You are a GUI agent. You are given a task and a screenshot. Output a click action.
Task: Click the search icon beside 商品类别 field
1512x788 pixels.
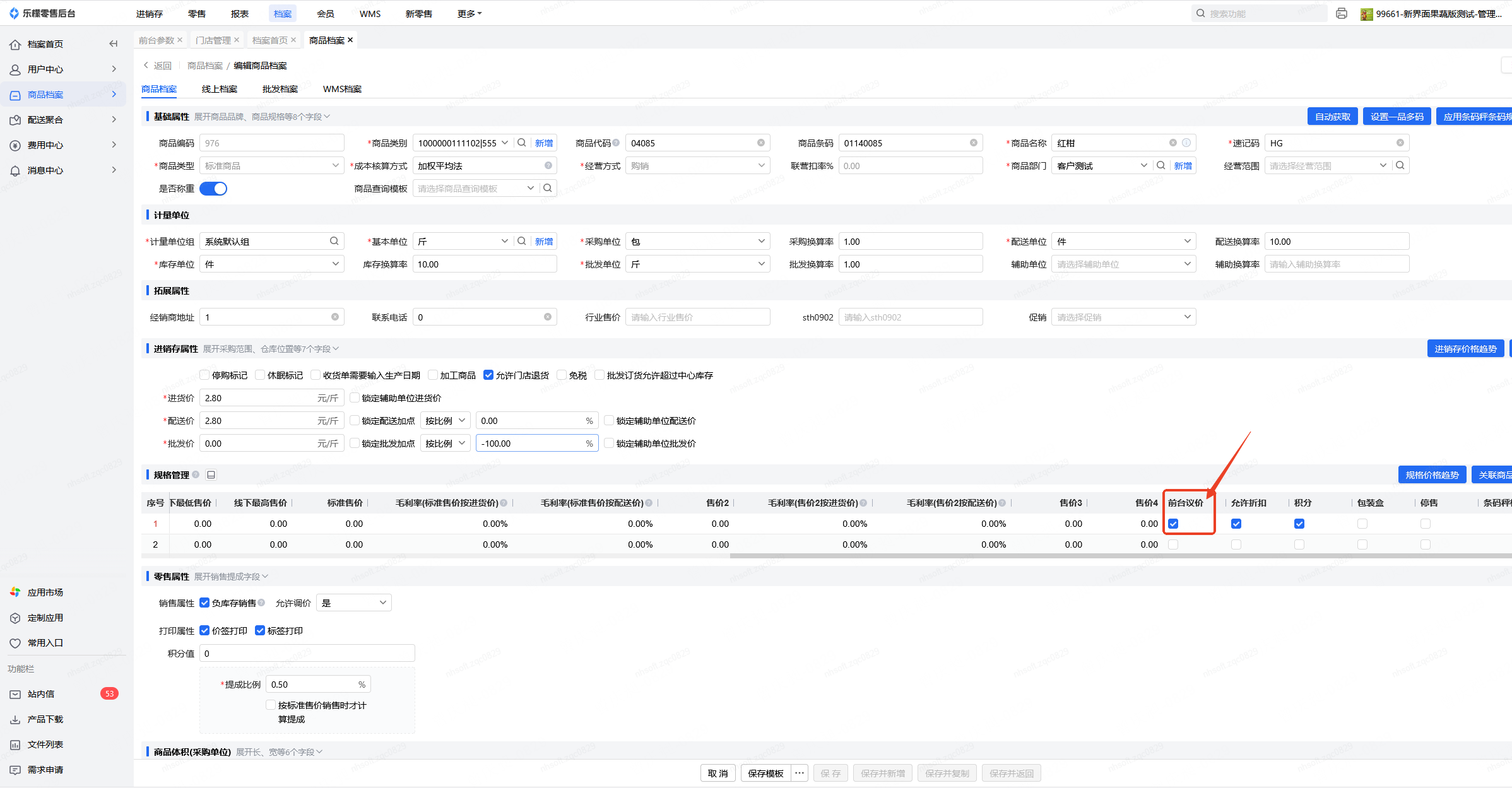pyautogui.click(x=522, y=143)
